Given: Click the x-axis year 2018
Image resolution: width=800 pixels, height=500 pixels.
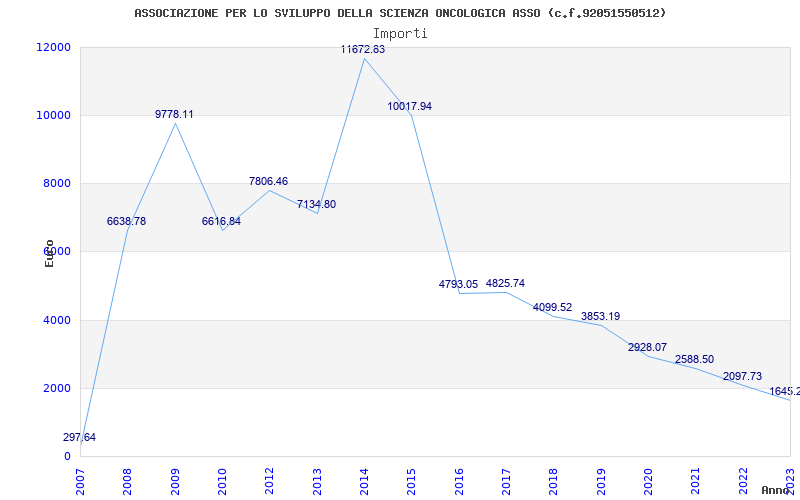Looking at the screenshot, I should pos(554,481).
